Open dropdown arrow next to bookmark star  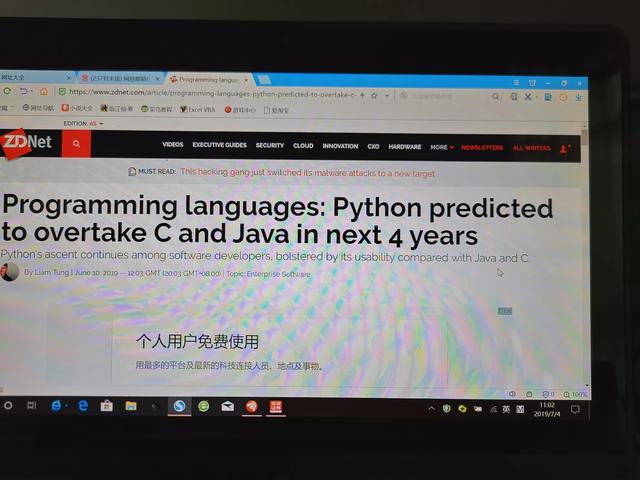point(387,96)
